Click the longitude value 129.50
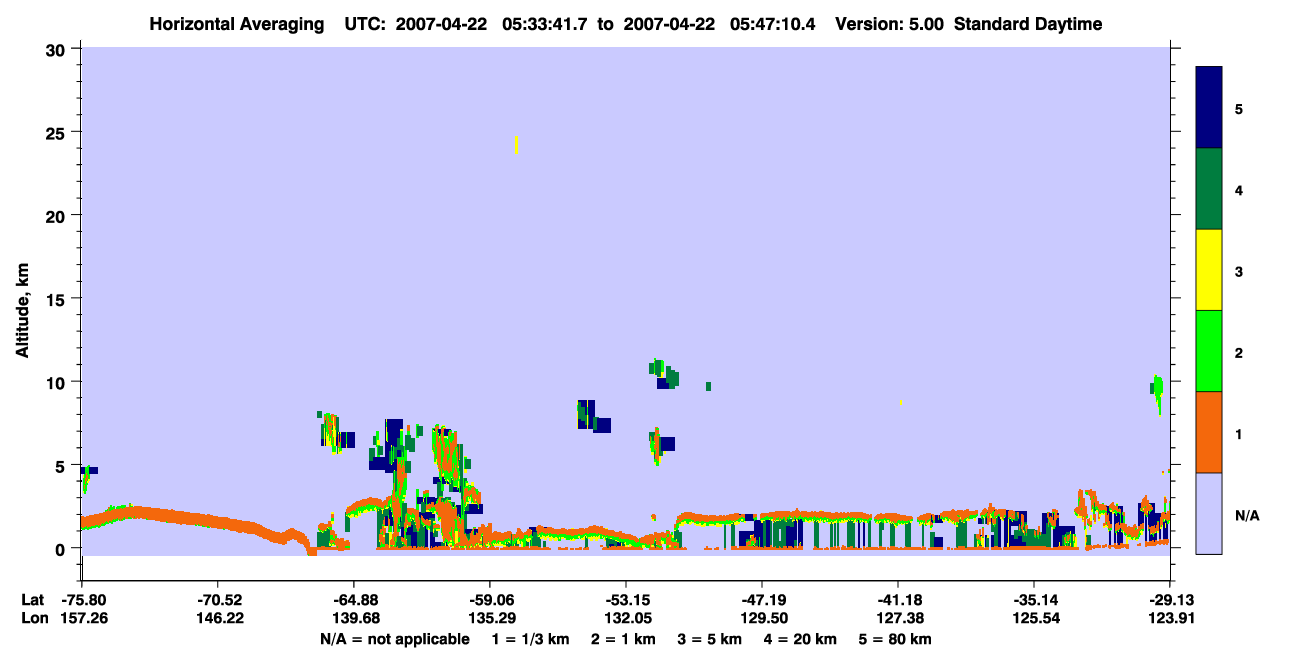The height and width of the screenshot is (667, 1300). point(762,619)
